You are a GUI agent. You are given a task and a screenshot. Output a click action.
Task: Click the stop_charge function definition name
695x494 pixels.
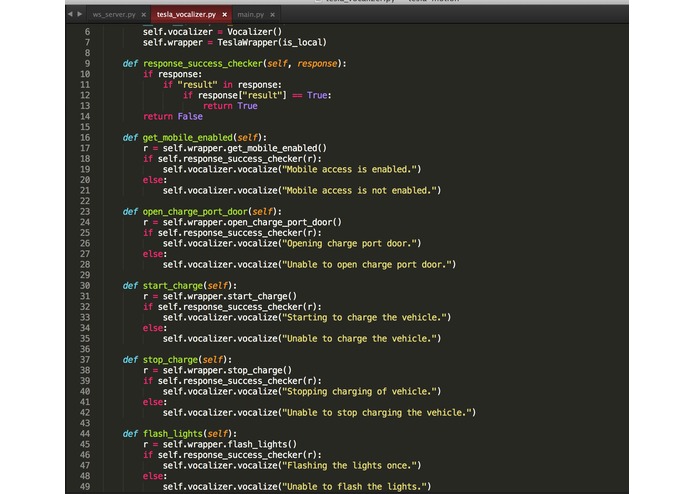click(170, 360)
